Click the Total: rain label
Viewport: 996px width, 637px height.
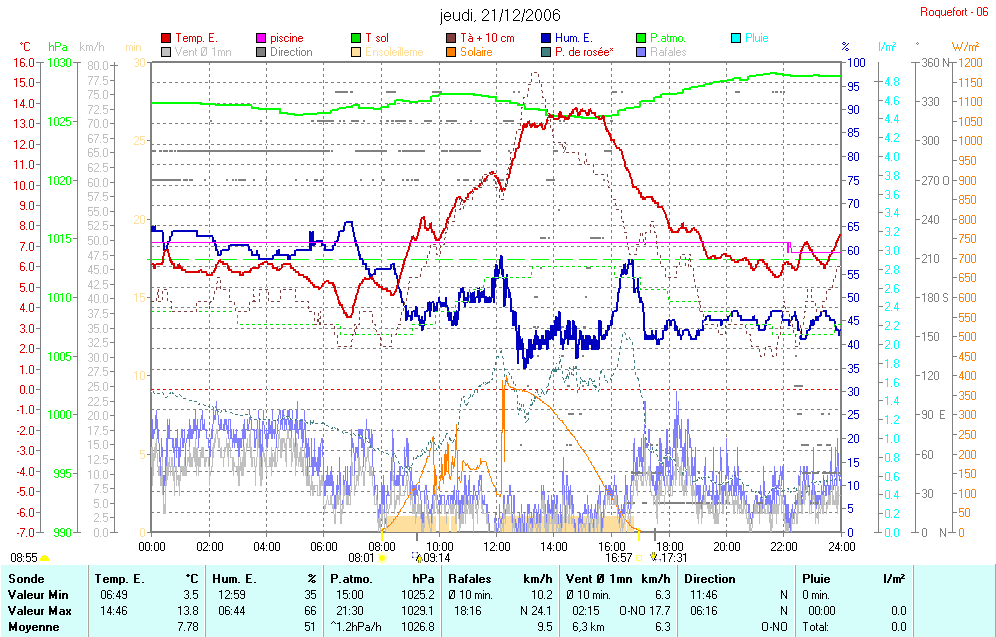click(815, 627)
